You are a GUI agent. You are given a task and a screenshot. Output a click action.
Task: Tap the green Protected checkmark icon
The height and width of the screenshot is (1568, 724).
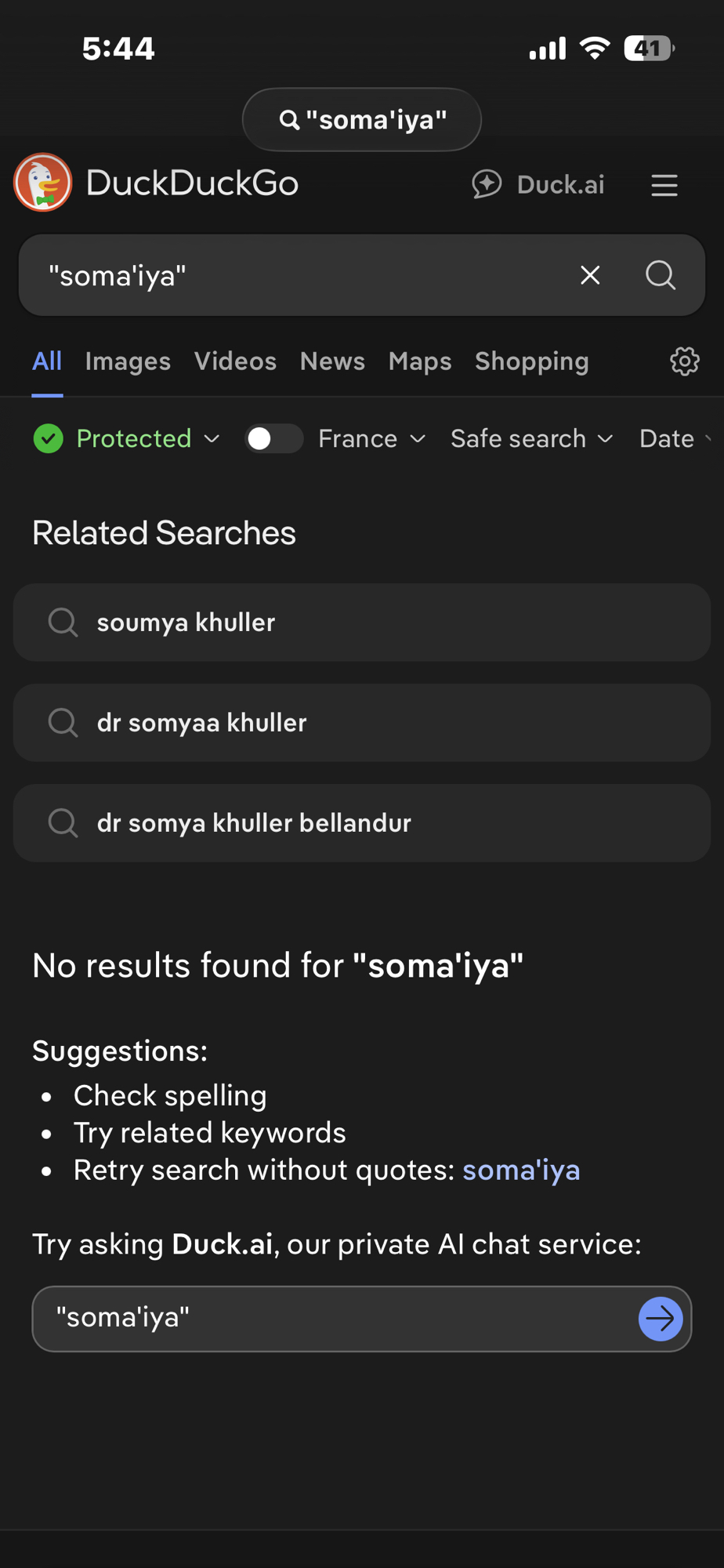tap(49, 438)
